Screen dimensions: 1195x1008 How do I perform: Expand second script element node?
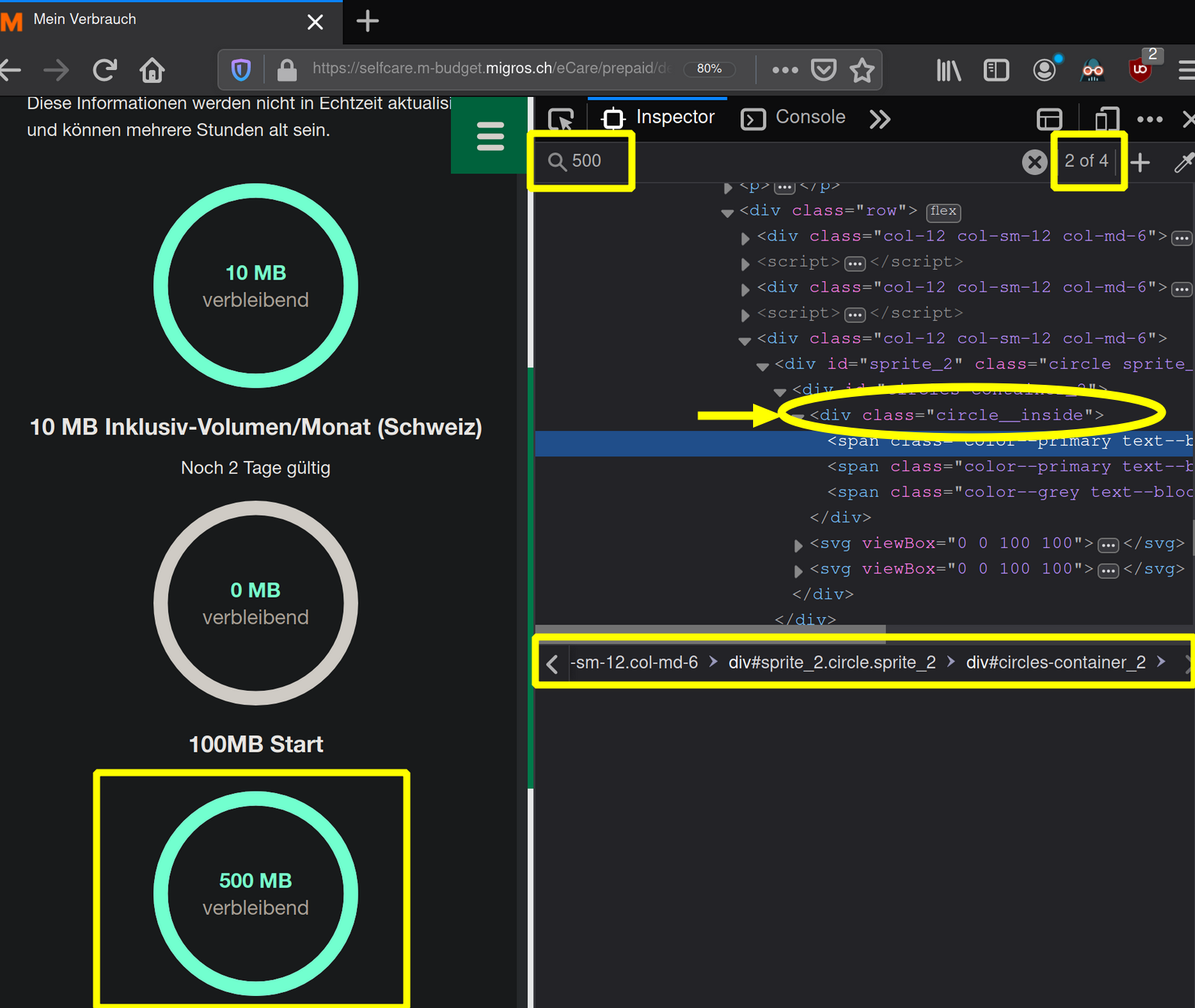tap(745, 315)
